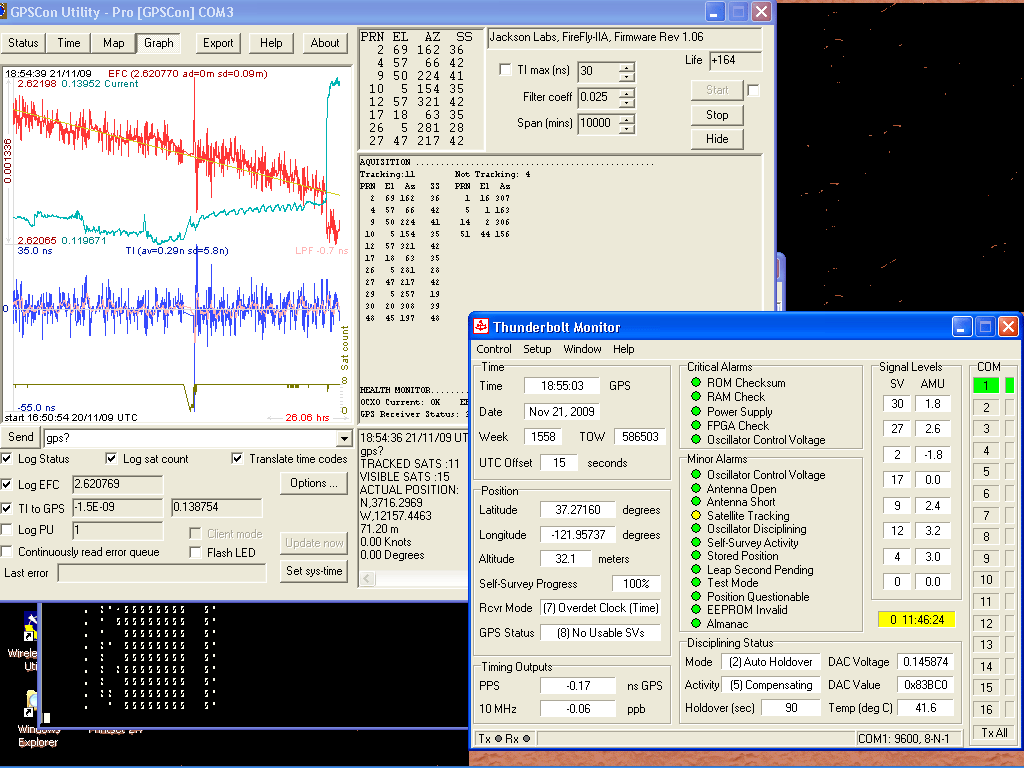Lower Filter coeff using the down arrow

(626, 102)
